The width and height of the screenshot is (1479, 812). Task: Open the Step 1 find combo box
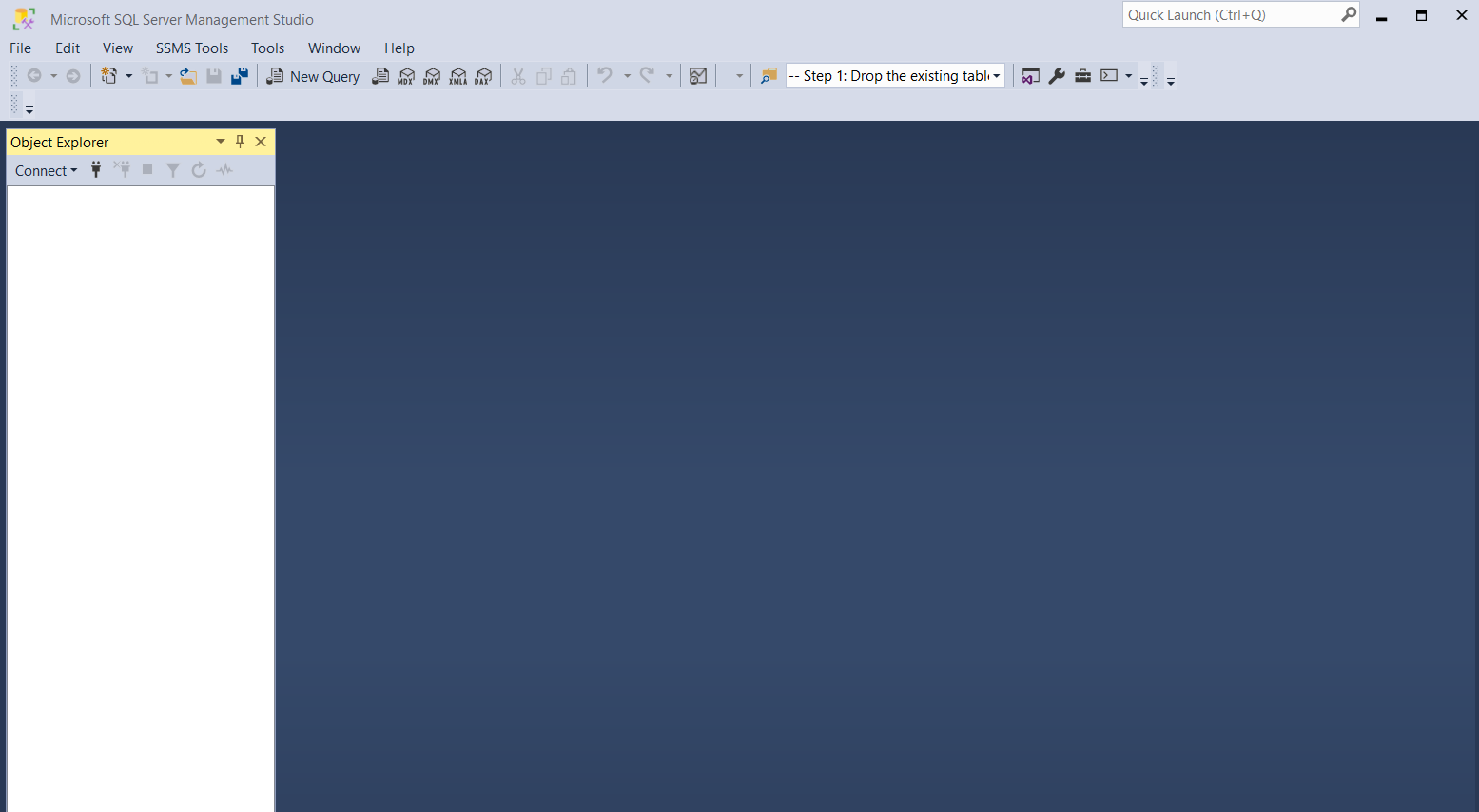(x=895, y=76)
